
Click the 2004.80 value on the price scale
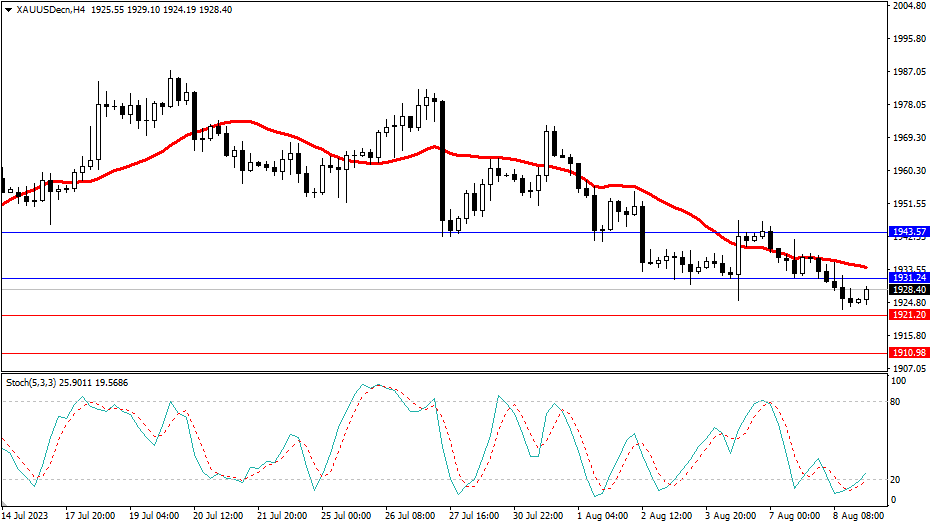(x=910, y=6)
